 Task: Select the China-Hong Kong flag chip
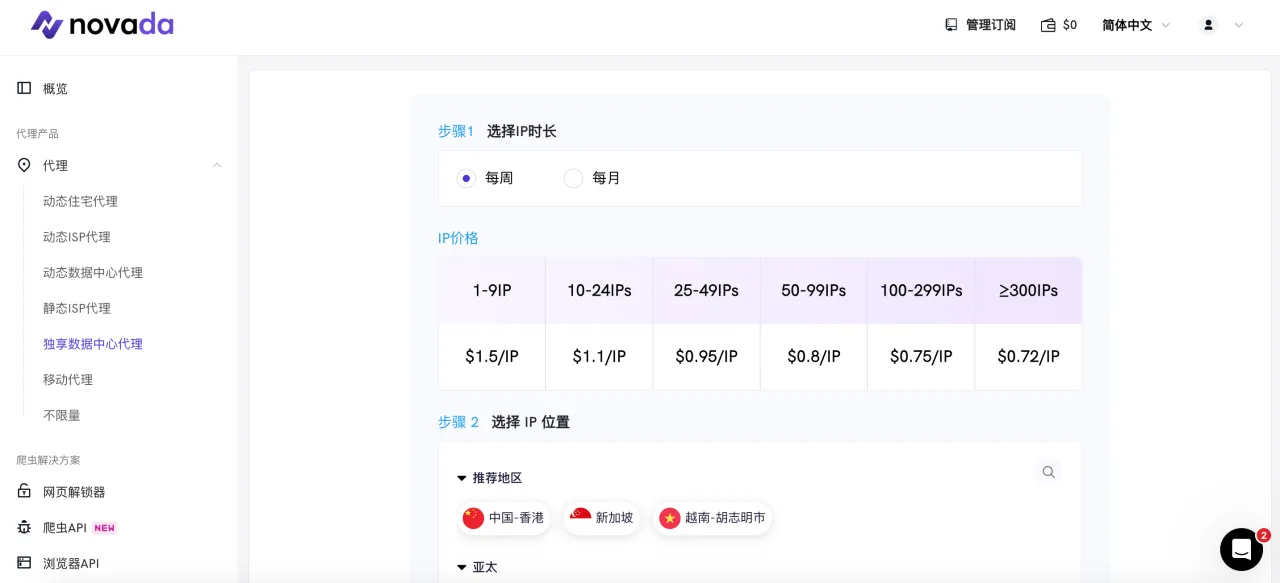point(504,518)
